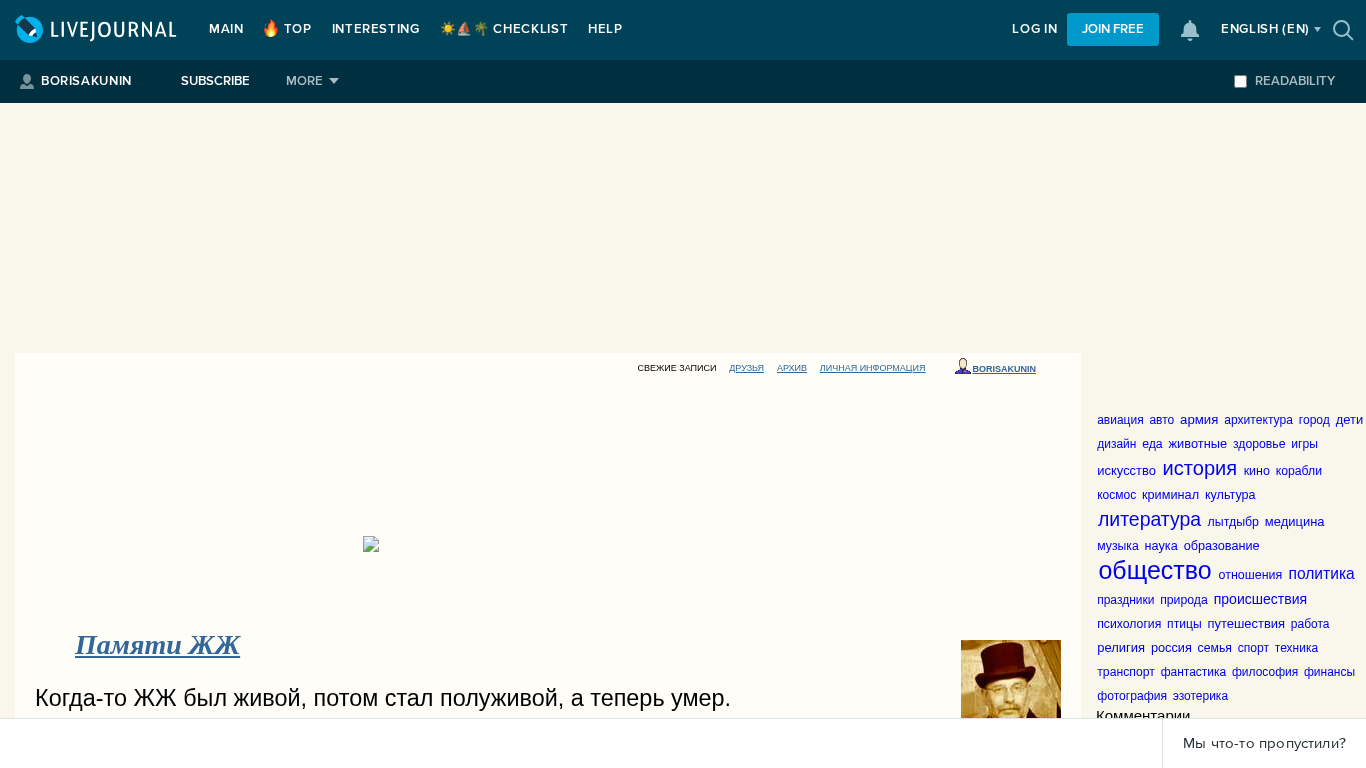The image size is (1366, 768).
Task: Open the search magnifier icon
Action: pyautogui.click(x=1343, y=30)
